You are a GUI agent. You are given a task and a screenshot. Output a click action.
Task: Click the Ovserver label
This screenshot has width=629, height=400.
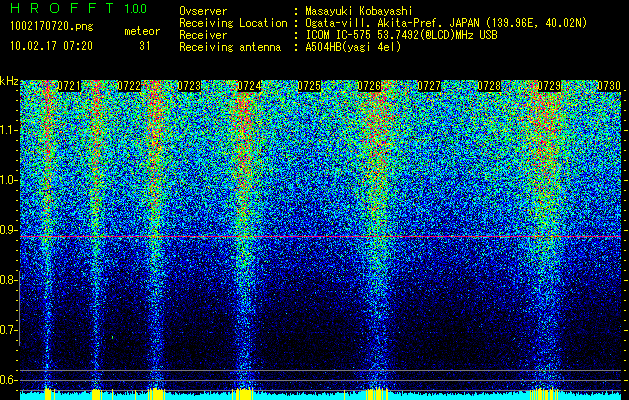point(203,11)
